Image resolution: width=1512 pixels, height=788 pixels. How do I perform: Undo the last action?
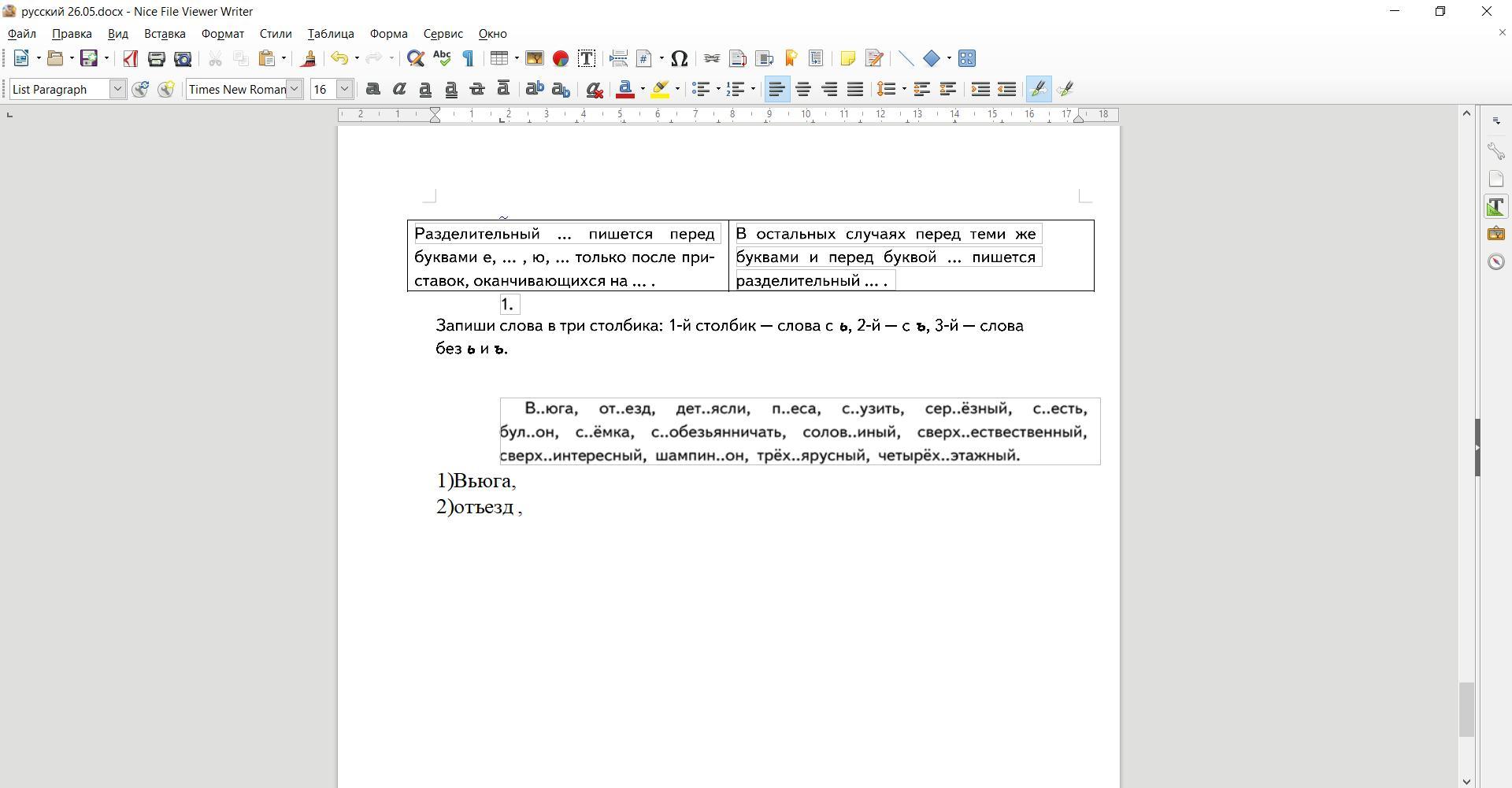(339, 58)
